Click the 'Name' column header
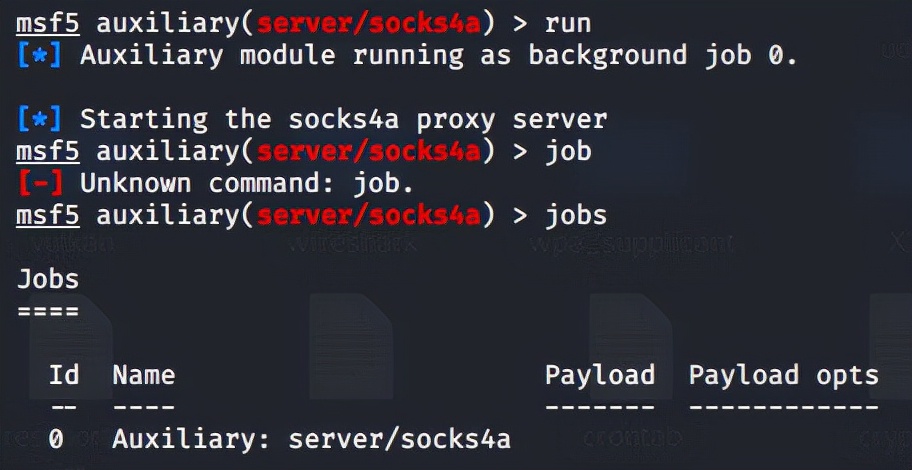 coord(144,375)
